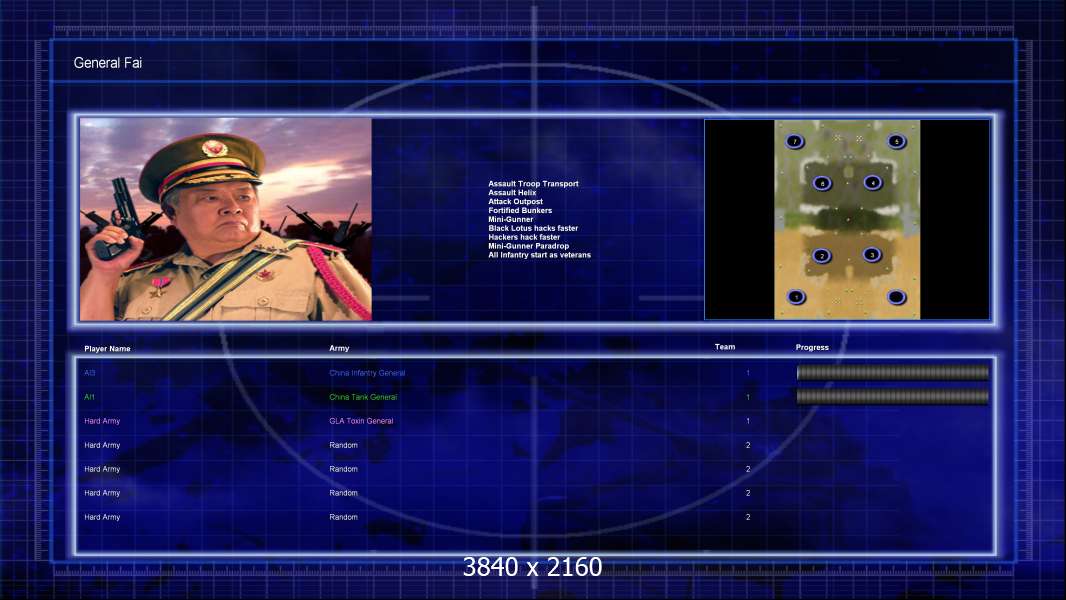The image size is (1066, 600).
Task: Select the Attack Outpost line
Action: click(x=515, y=201)
